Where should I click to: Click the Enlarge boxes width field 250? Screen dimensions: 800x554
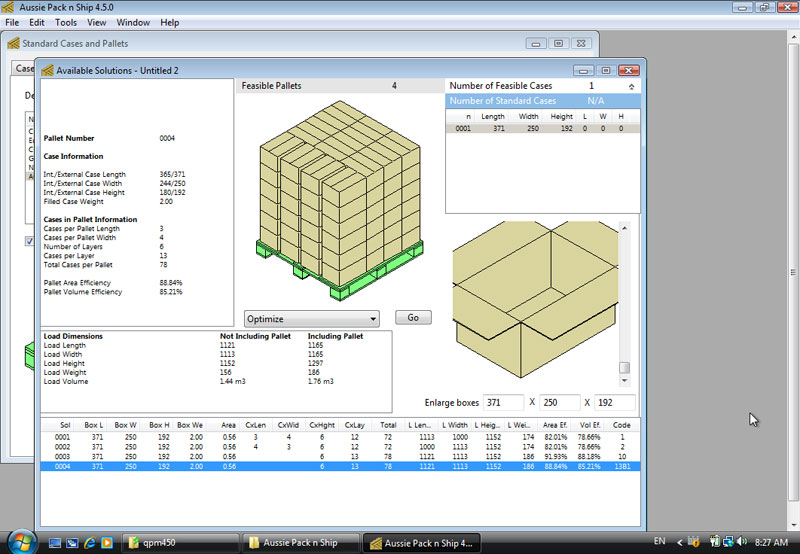559,402
